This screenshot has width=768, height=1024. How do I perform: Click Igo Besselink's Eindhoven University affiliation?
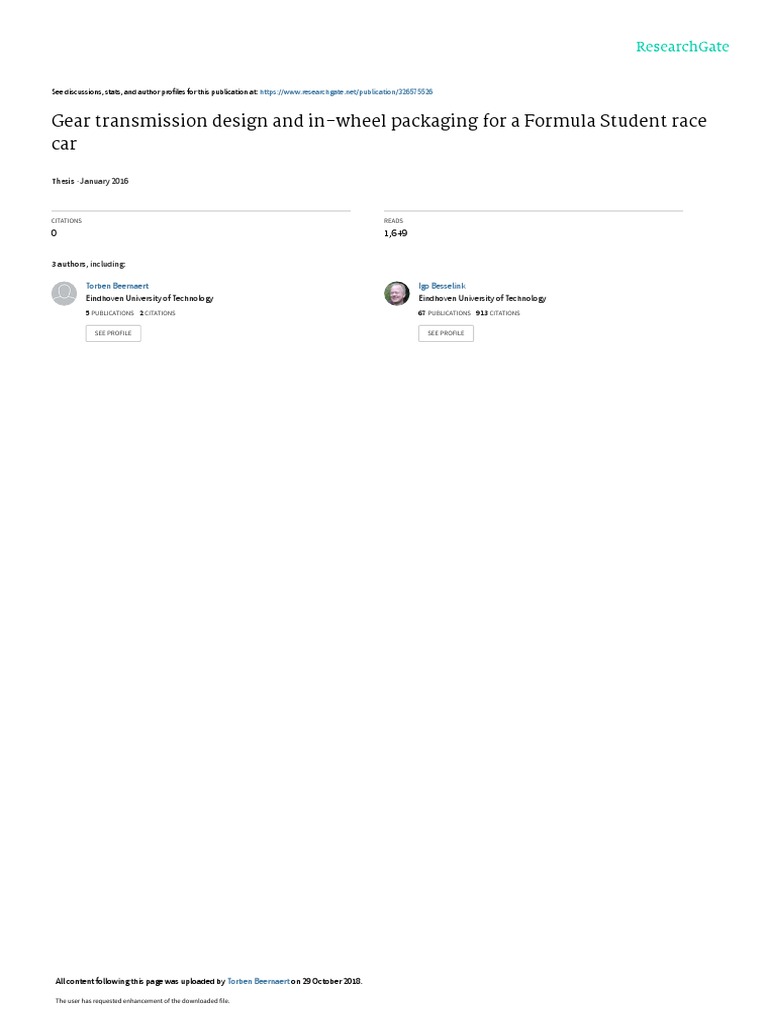click(483, 298)
